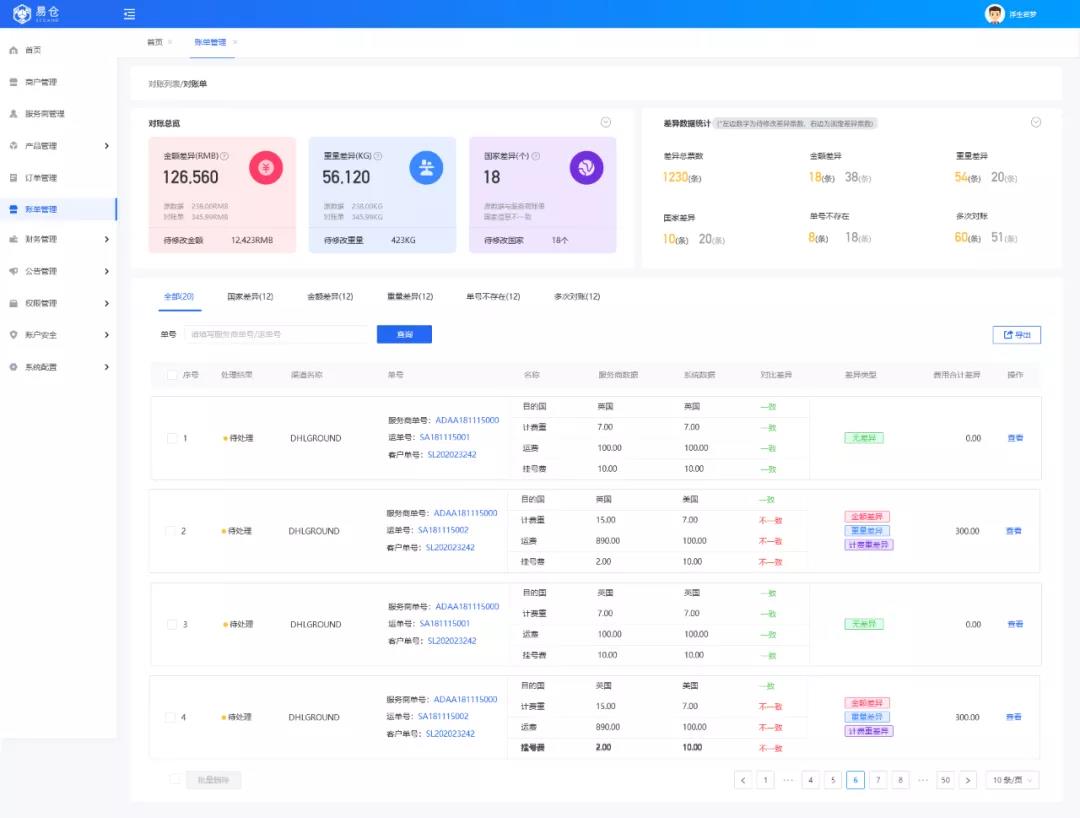This screenshot has width=1080, height=818.
Task: Collapse the 对账总览 panel with the circle arrow
Action: pos(605,123)
